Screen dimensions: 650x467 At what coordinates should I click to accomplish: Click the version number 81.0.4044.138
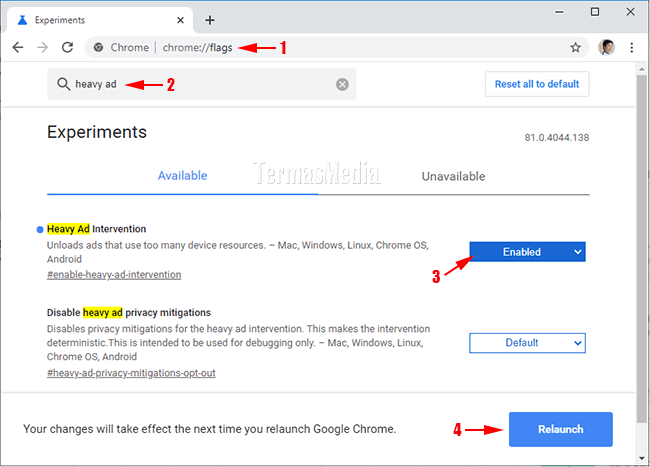click(x=557, y=138)
